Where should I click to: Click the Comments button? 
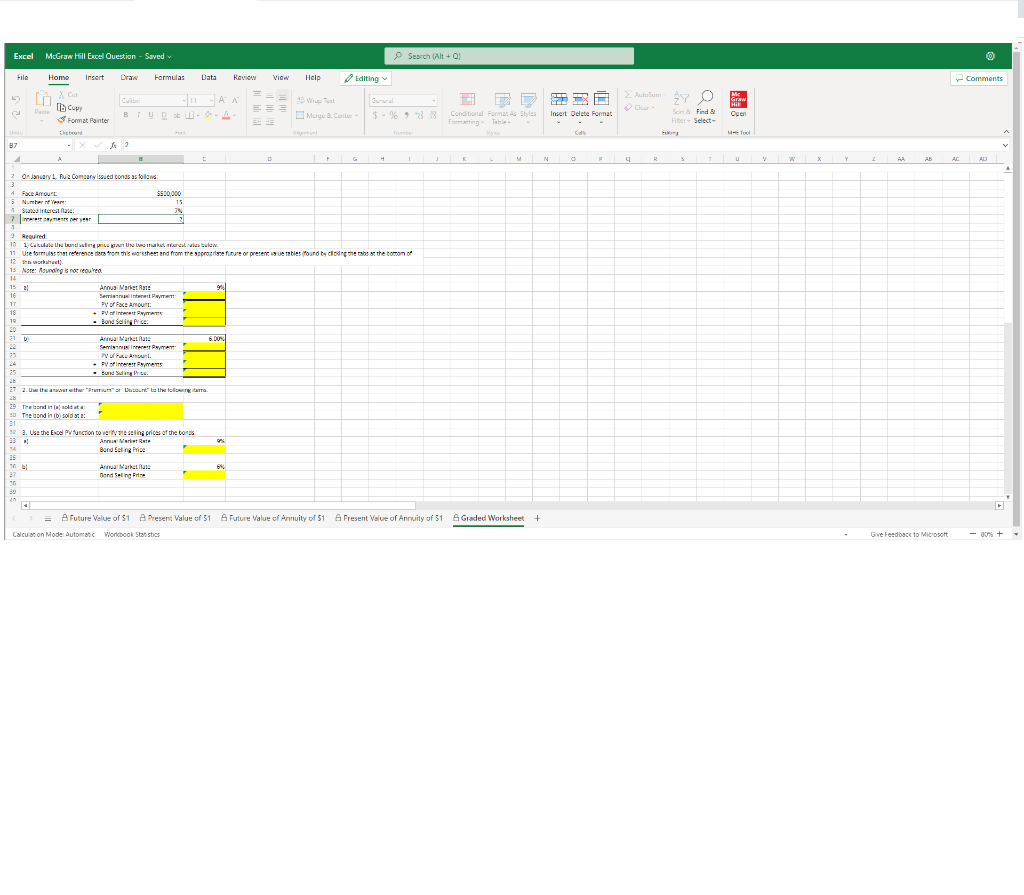point(978,77)
